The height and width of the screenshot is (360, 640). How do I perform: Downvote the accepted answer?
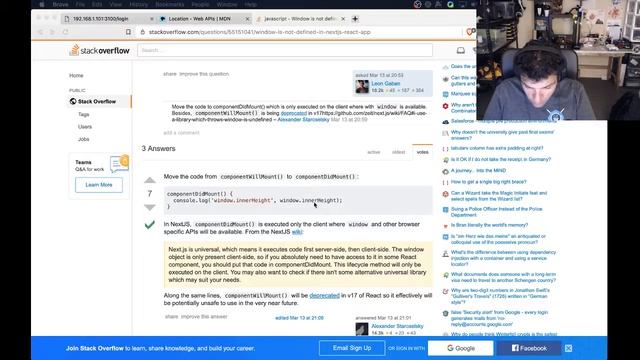click(150, 207)
